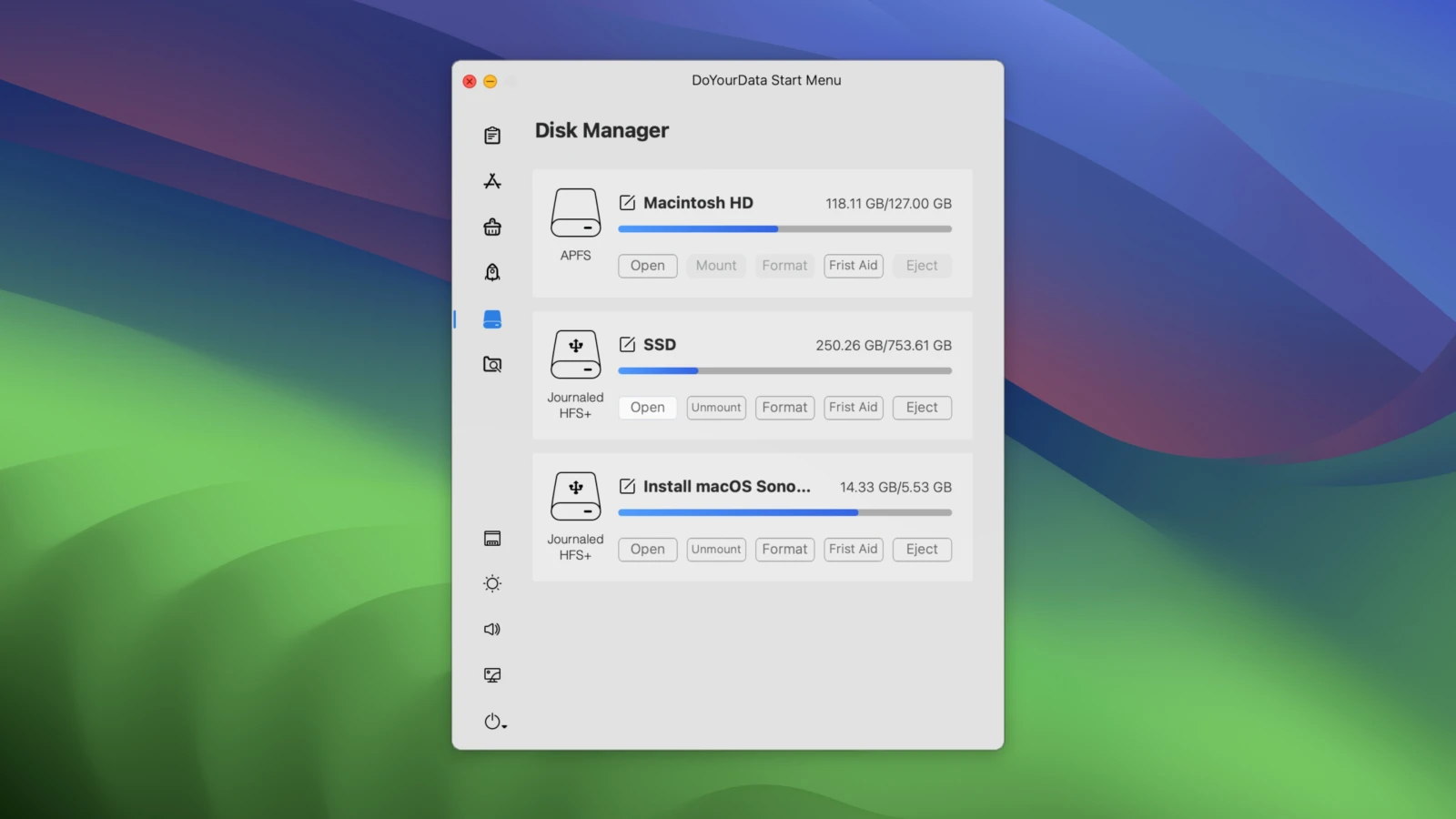Open the clipboard icon in sidebar
This screenshot has width=1456, height=819.
coord(492,136)
